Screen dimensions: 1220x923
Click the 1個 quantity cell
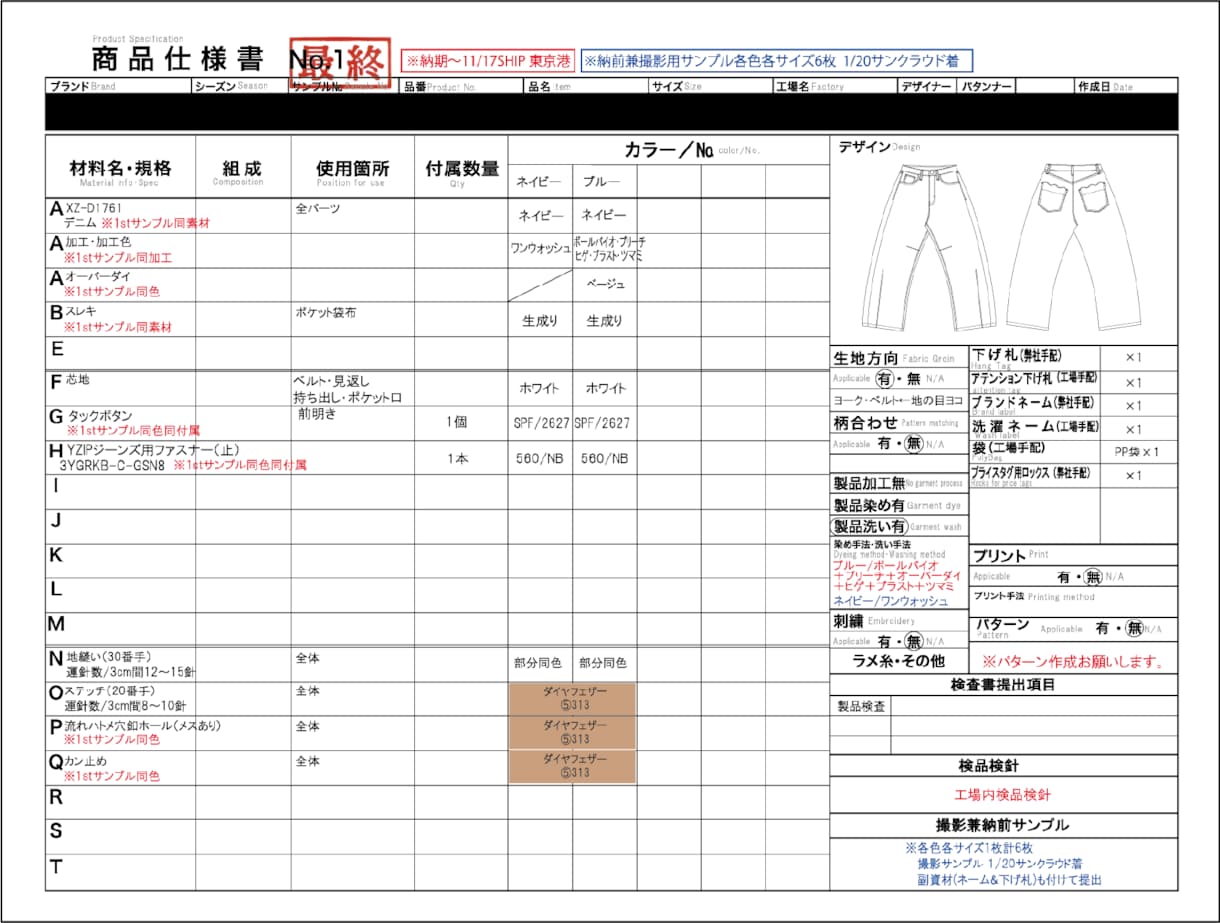[457, 423]
